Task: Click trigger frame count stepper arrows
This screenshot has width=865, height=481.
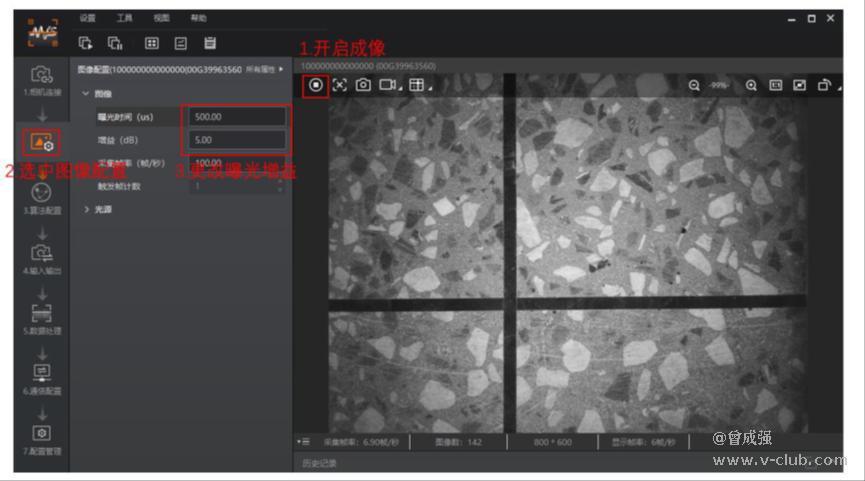Action: 280,186
